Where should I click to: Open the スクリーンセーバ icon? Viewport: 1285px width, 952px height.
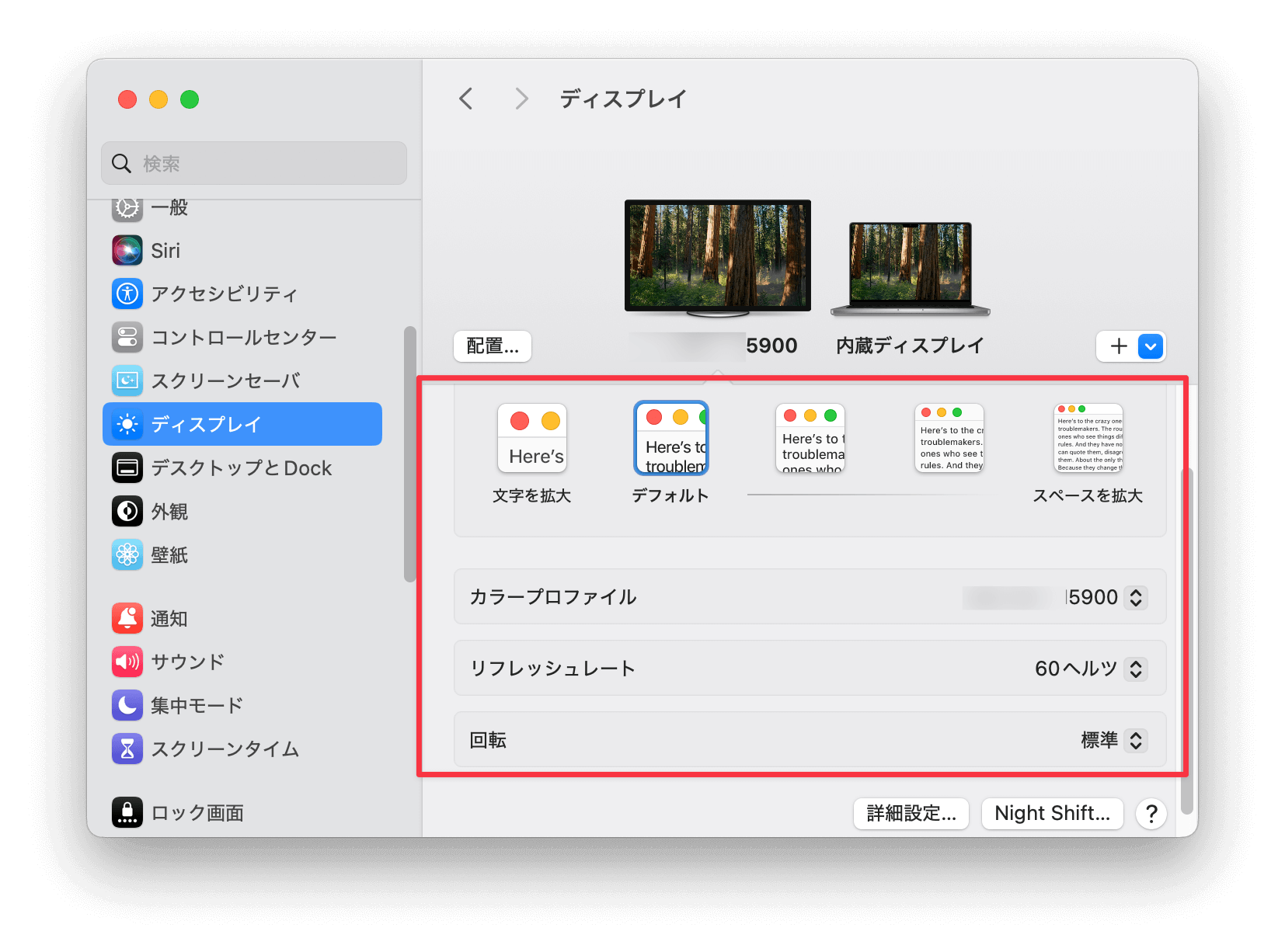[x=127, y=380]
